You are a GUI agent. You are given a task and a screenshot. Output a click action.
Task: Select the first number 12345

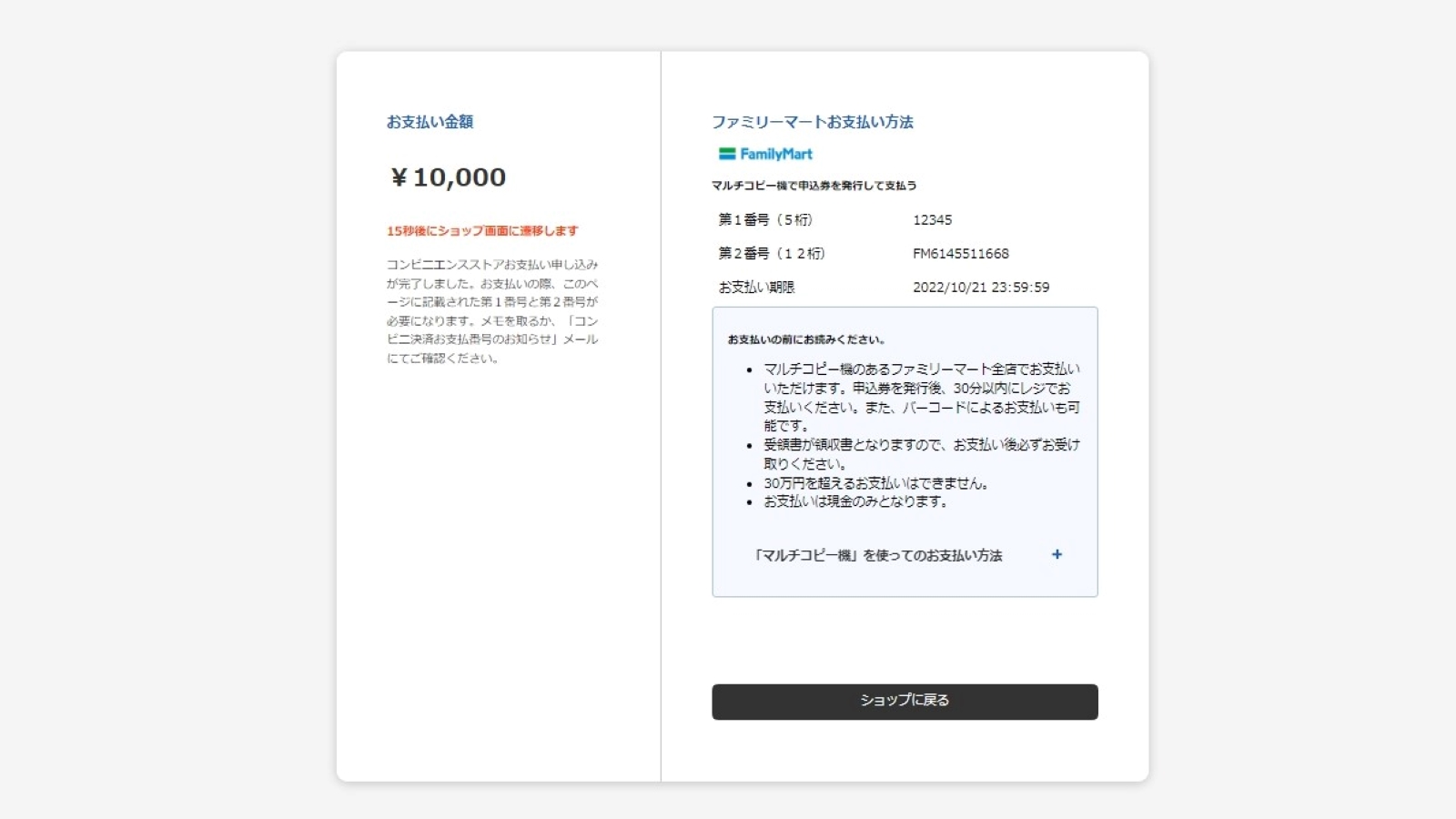(933, 220)
